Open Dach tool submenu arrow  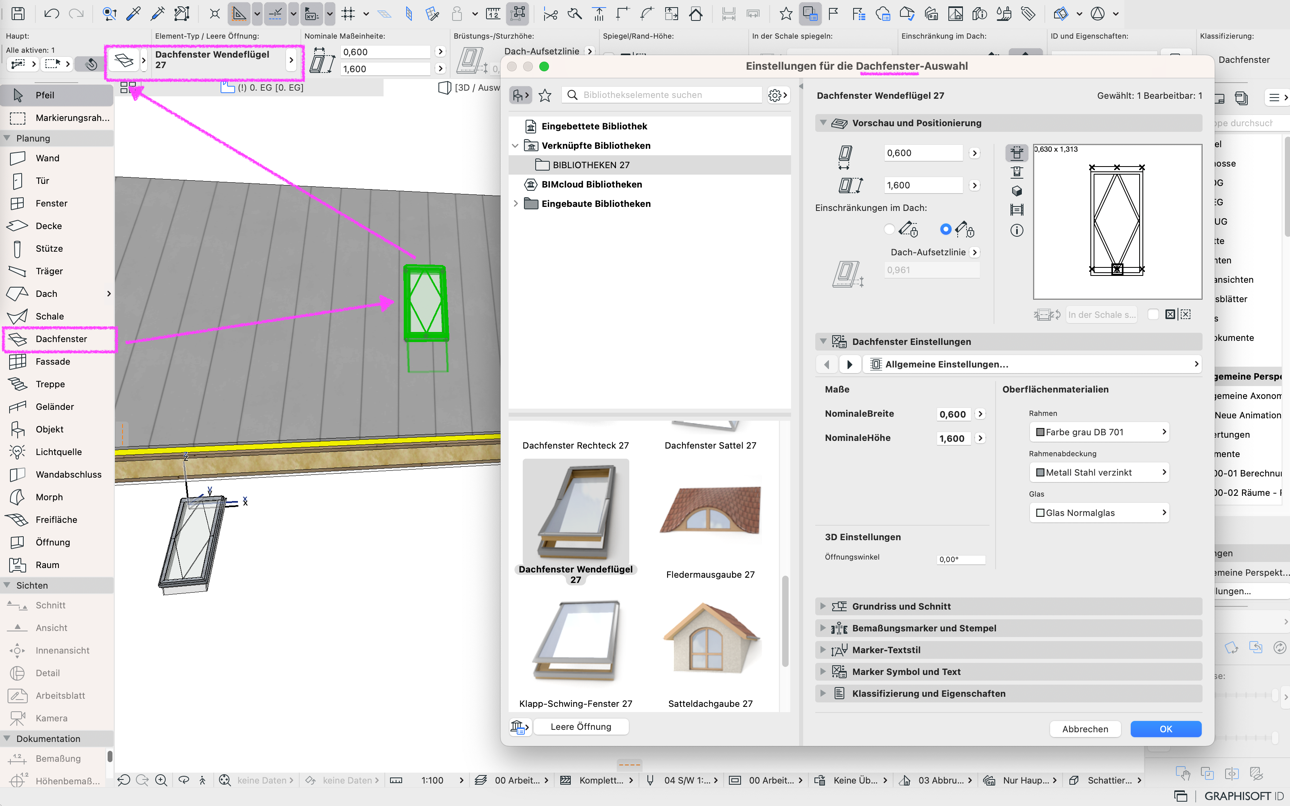pos(108,294)
